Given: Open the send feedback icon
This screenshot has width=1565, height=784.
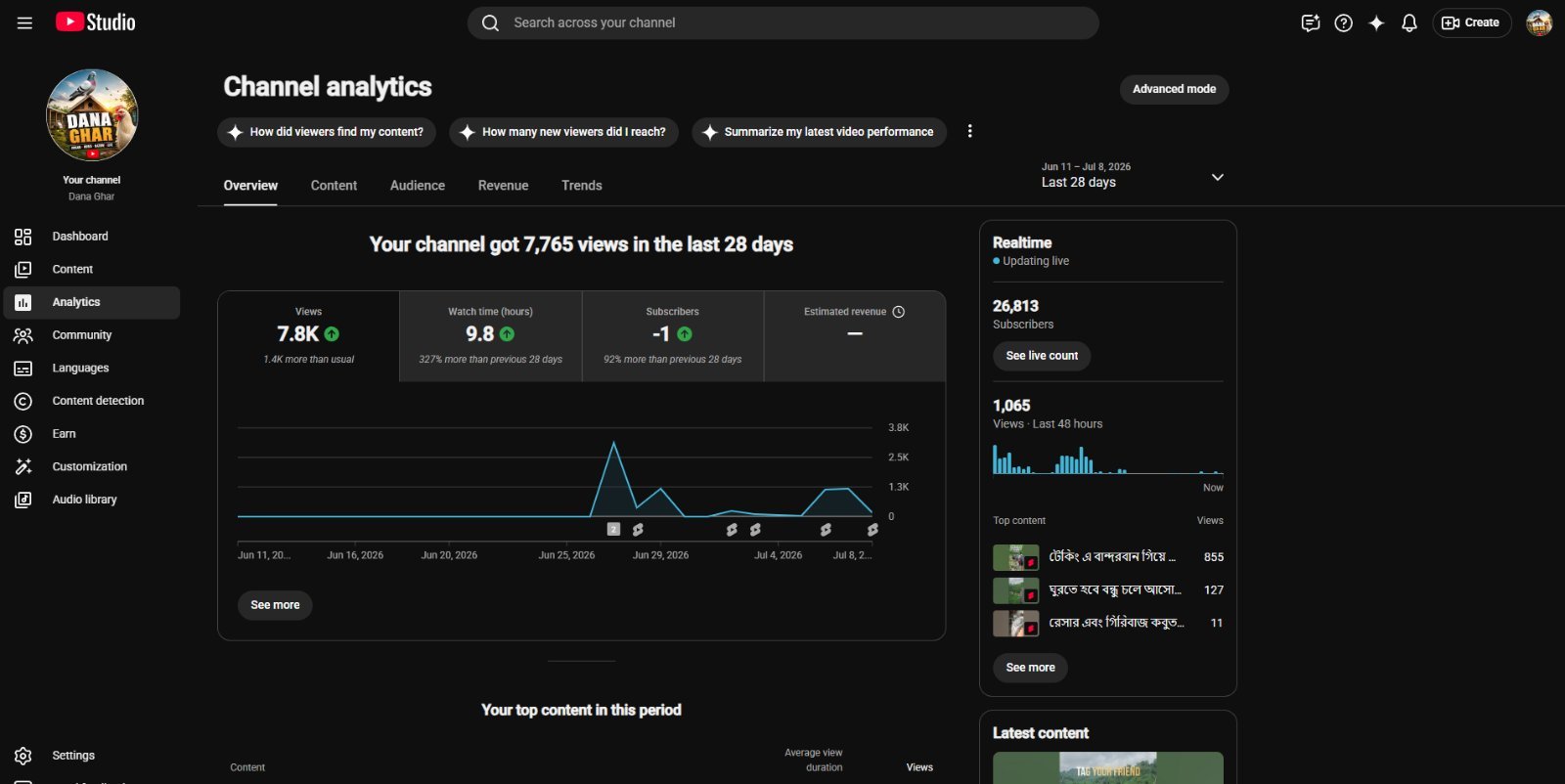Looking at the screenshot, I should [1311, 22].
